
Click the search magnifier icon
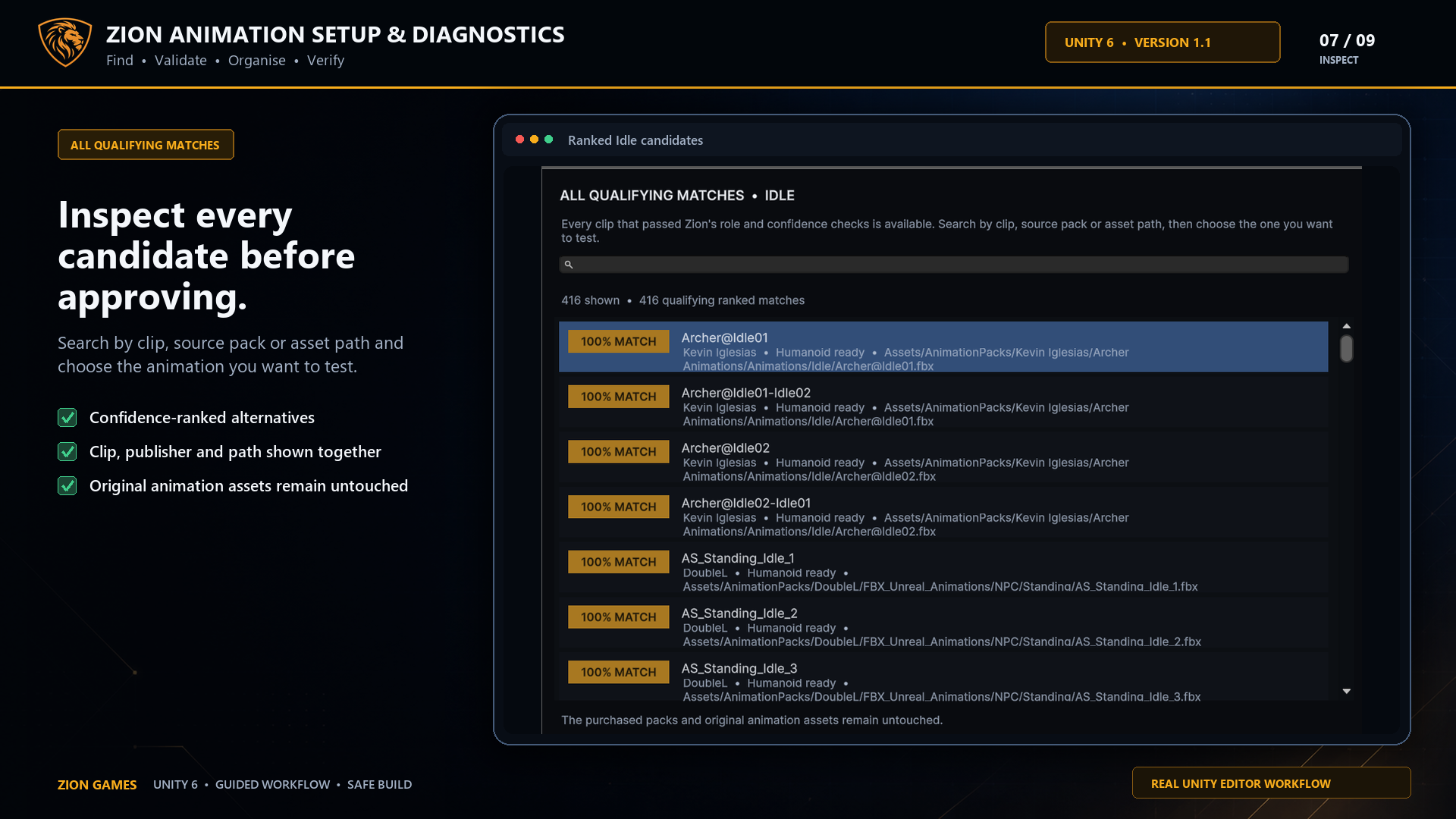pos(569,265)
